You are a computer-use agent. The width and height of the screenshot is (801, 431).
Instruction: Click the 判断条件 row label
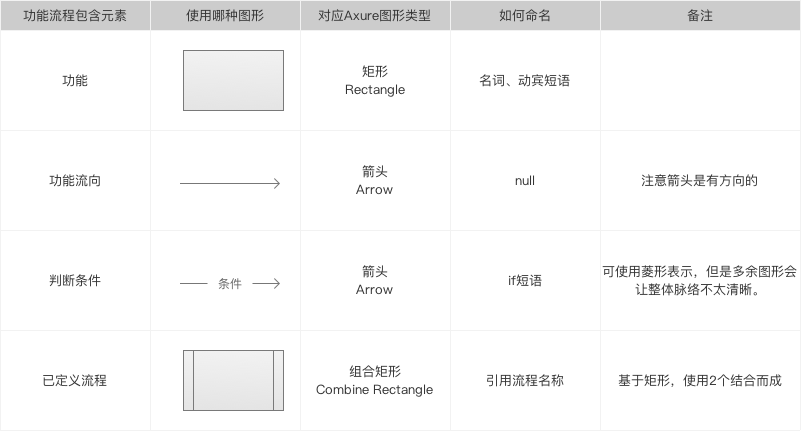click(75, 280)
